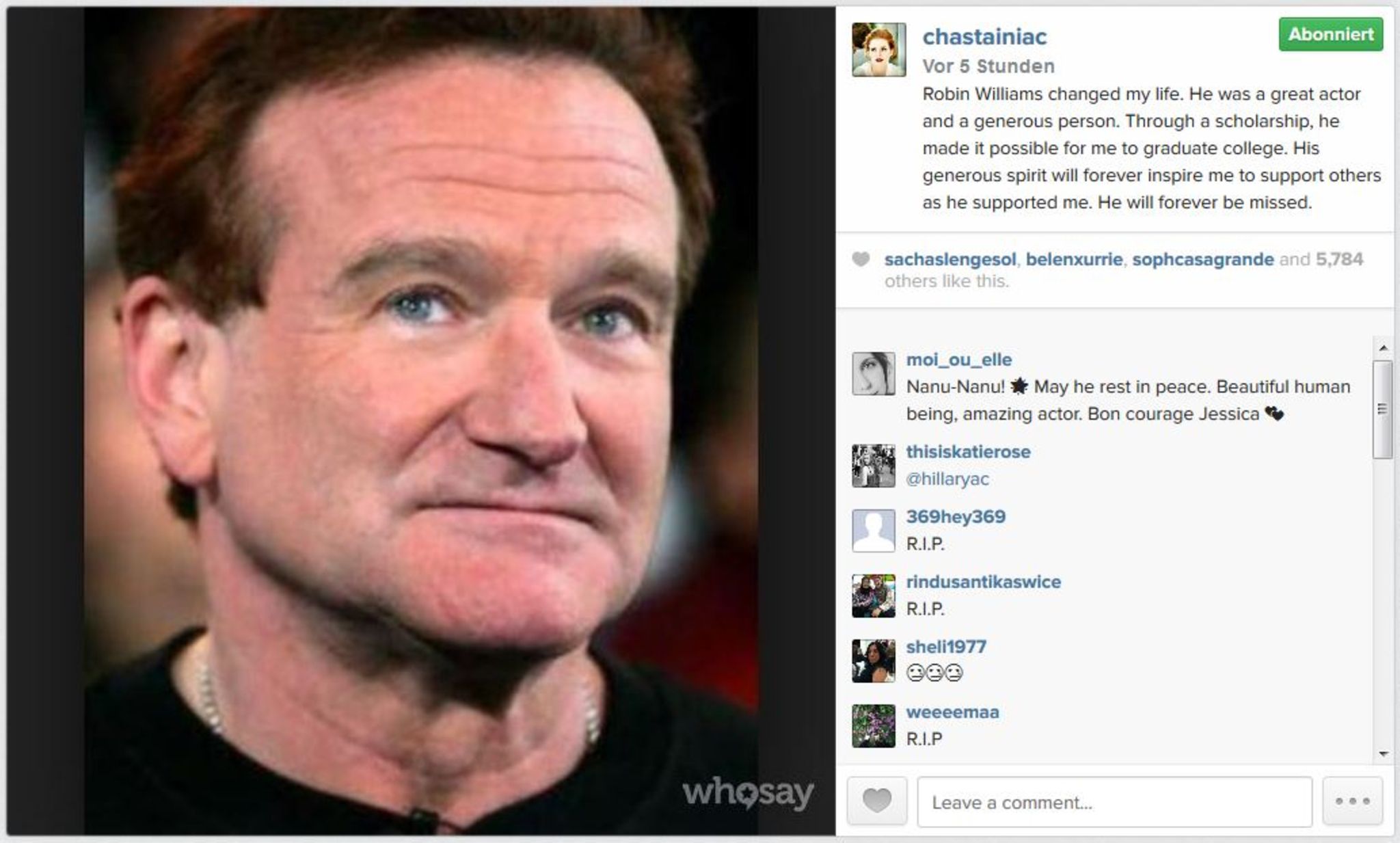Click the heart like button beside comment box
This screenshot has height=843, width=1400.
[876, 801]
